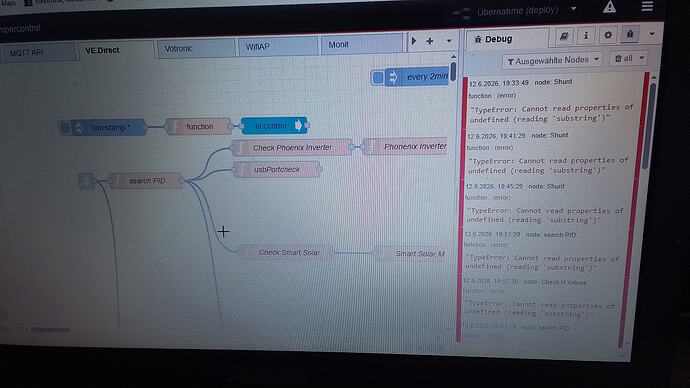Select the debug bug sidebar icon

[x=630, y=34]
